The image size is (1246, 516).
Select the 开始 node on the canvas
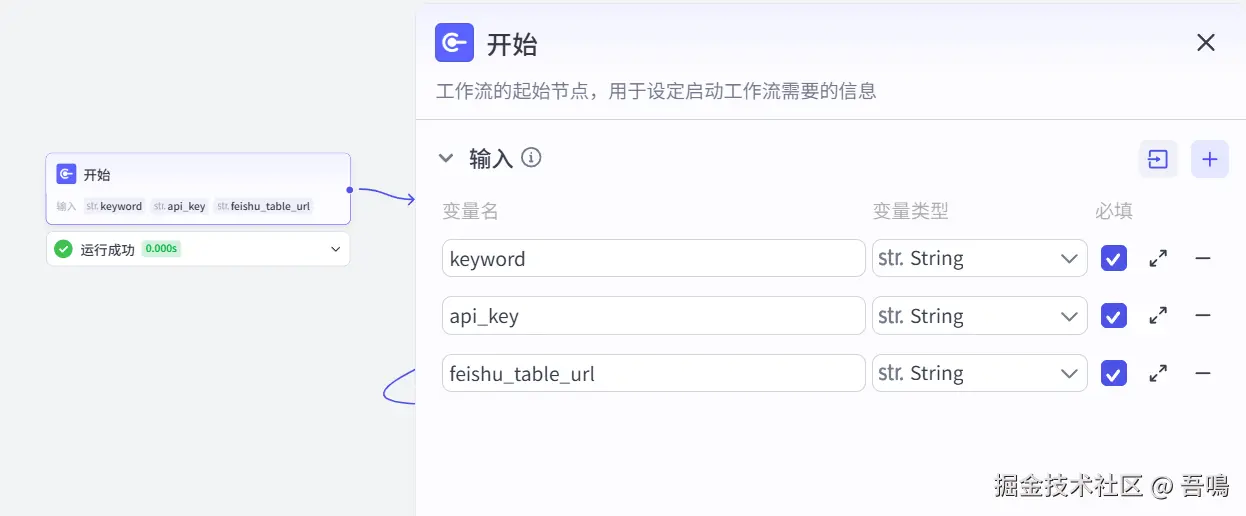click(198, 188)
